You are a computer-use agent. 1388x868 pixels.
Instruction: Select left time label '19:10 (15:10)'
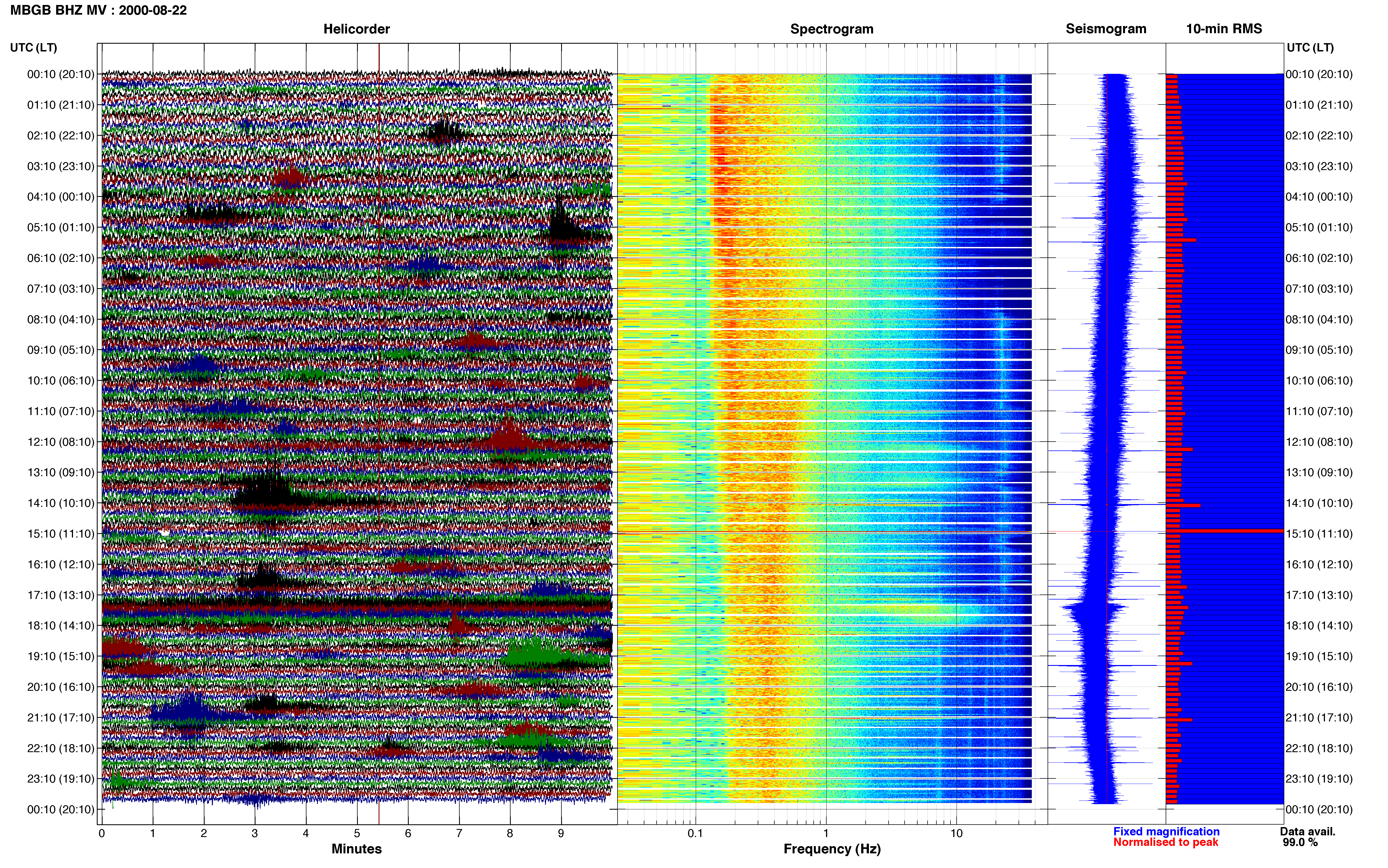pyautogui.click(x=61, y=656)
